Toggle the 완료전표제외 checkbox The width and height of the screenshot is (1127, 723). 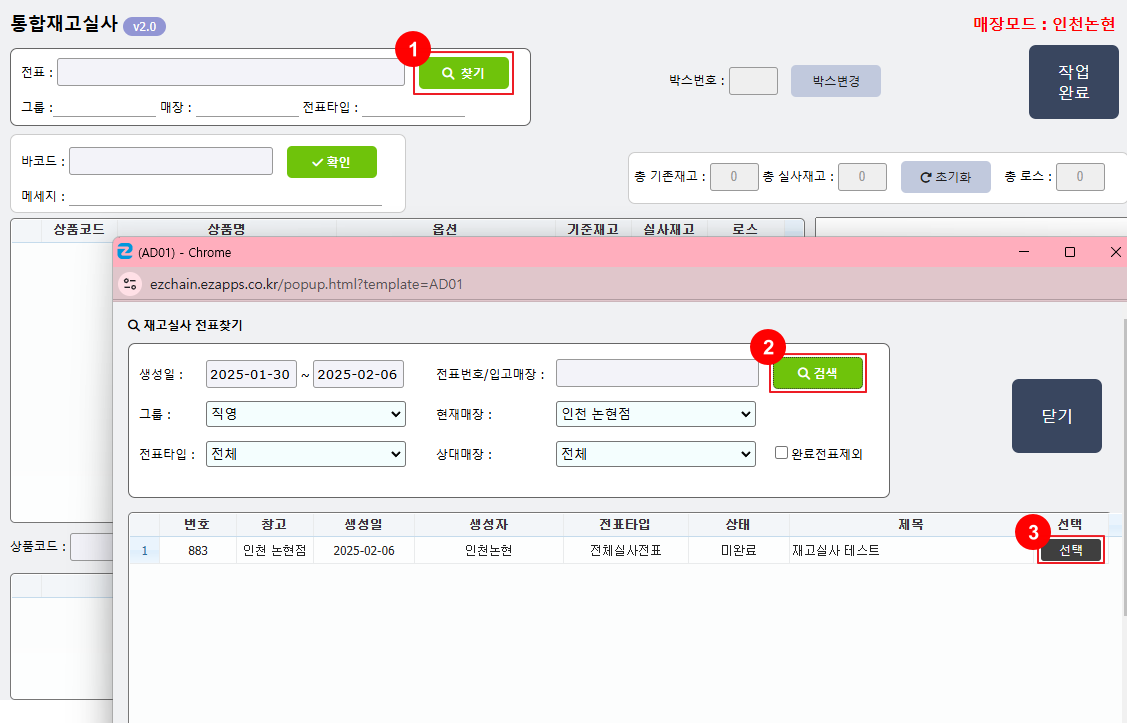tap(782, 453)
